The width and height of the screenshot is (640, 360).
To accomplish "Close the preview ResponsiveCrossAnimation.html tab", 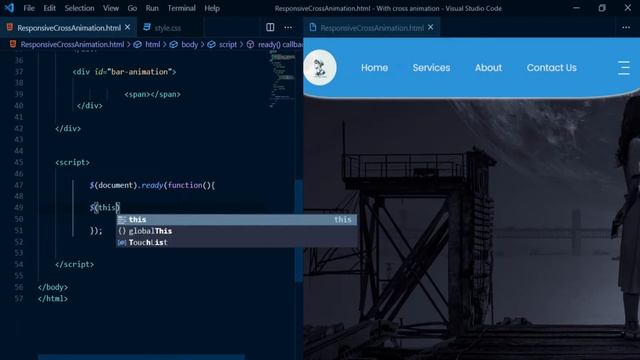I will pyautogui.click(x=431, y=27).
